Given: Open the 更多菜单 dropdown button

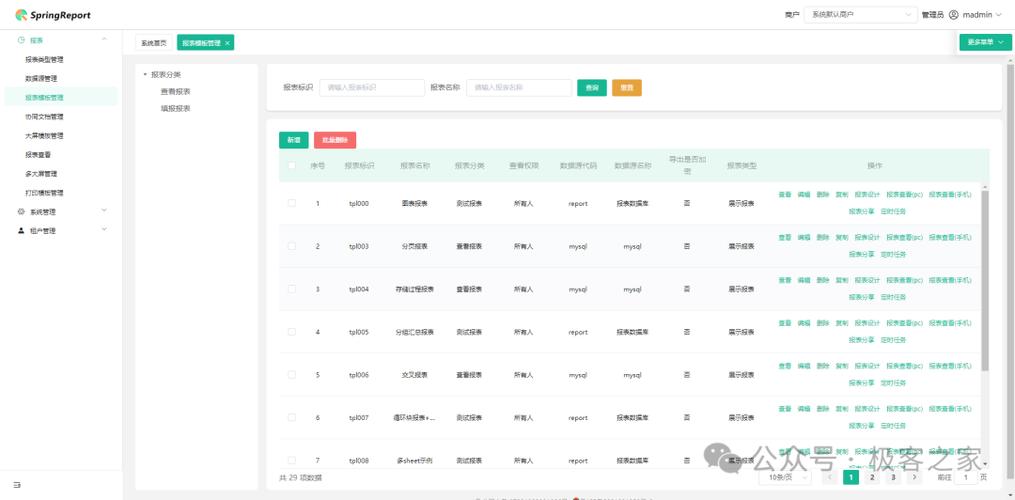Looking at the screenshot, I should (x=986, y=42).
